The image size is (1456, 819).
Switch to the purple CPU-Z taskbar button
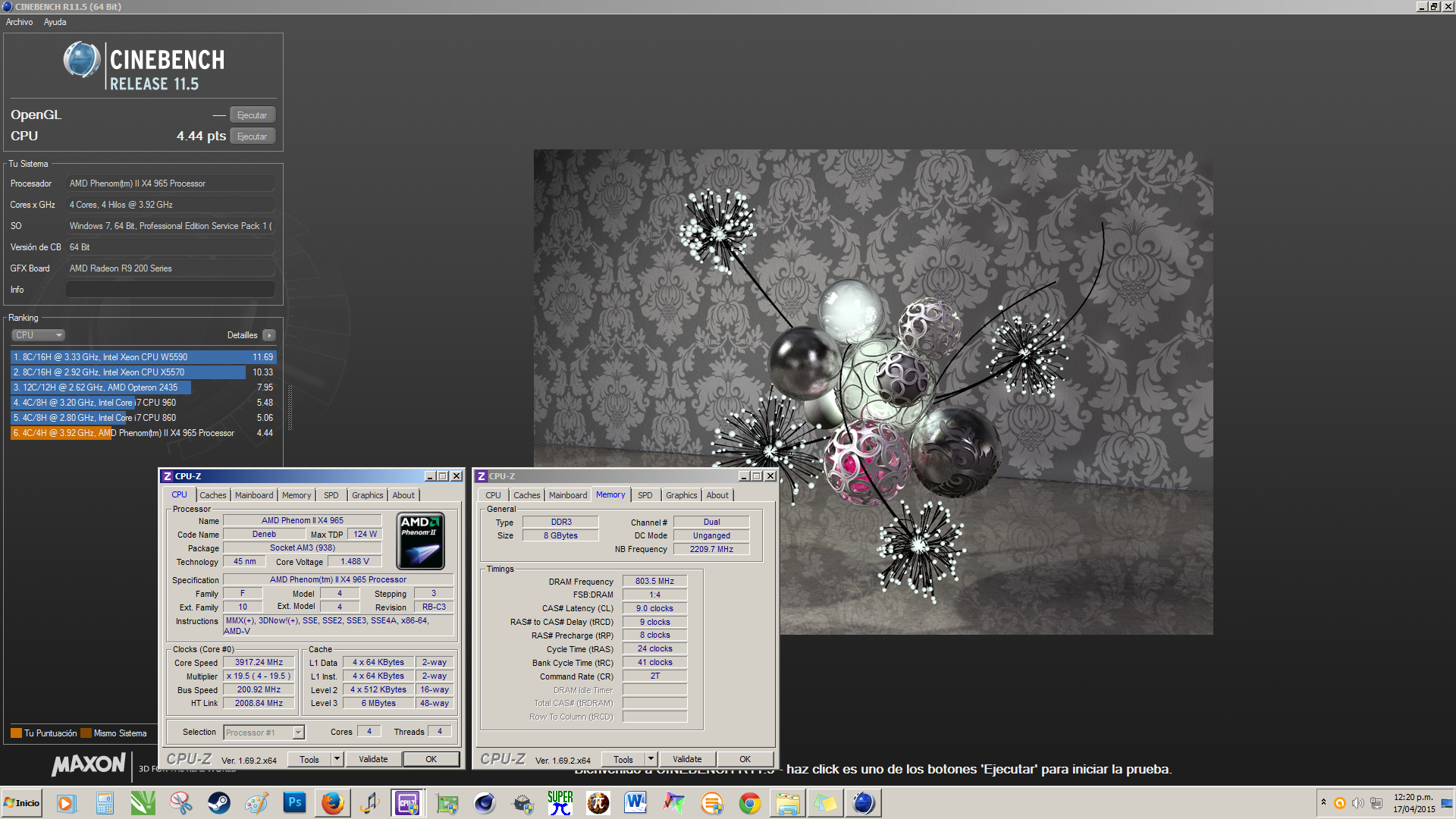[x=408, y=803]
